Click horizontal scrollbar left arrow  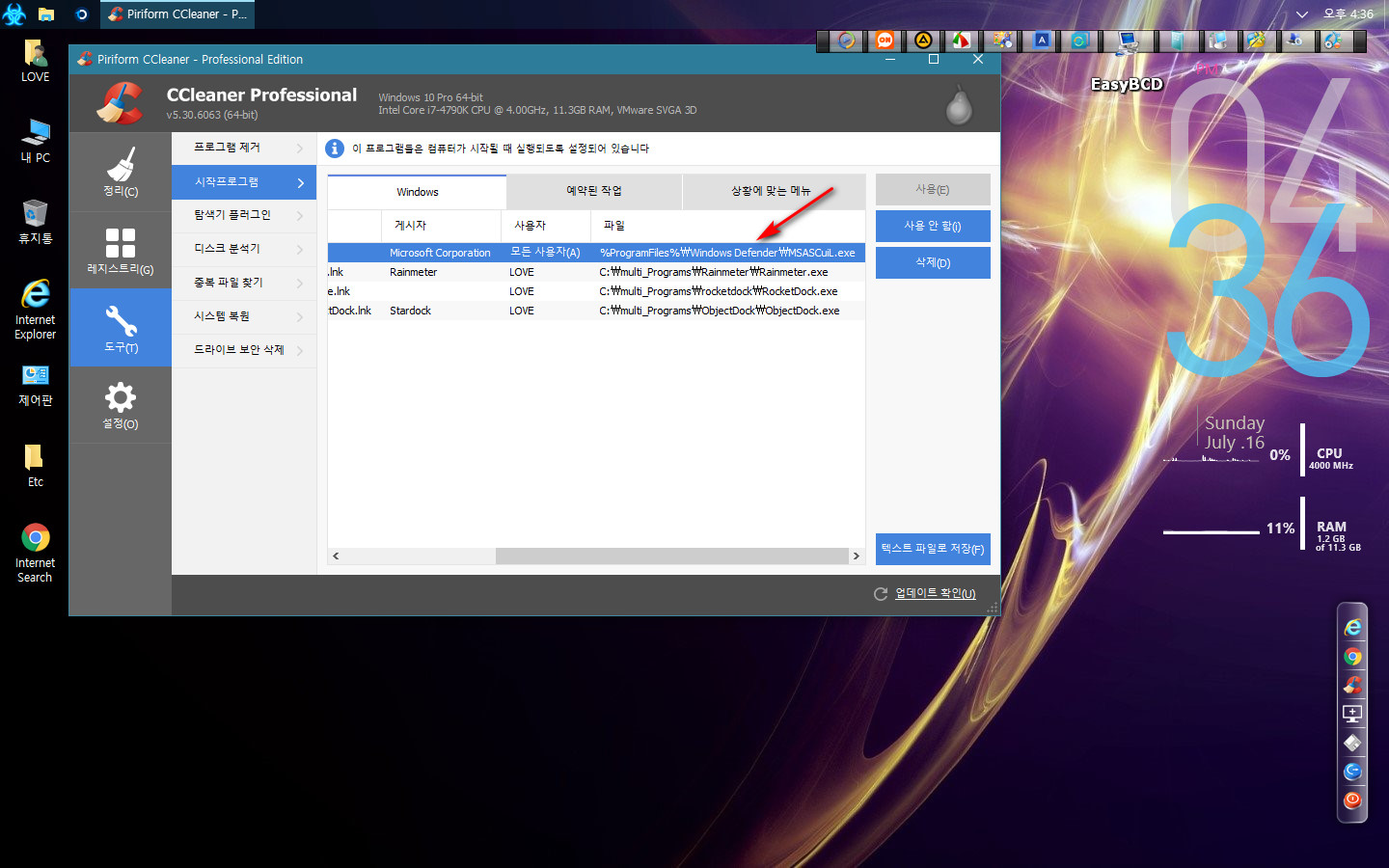[336, 556]
